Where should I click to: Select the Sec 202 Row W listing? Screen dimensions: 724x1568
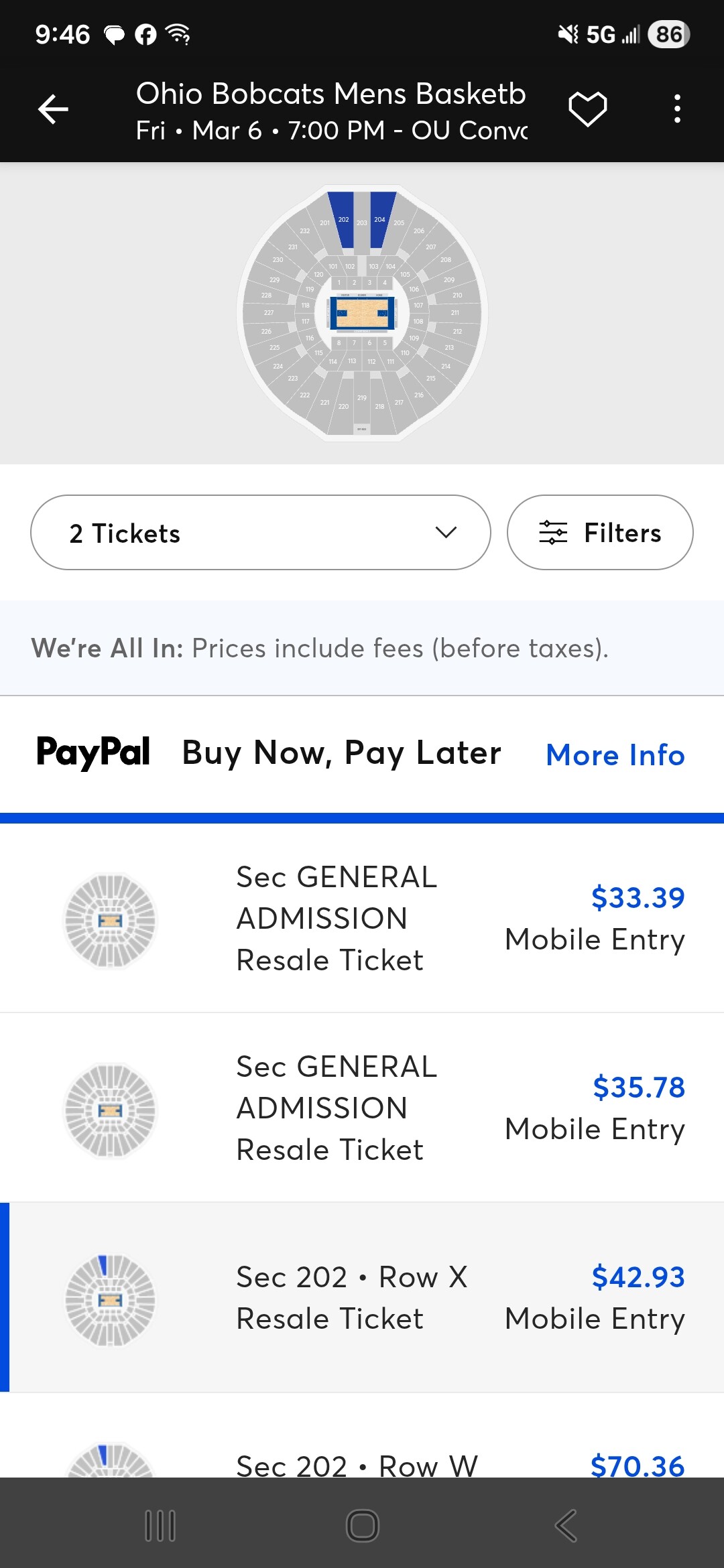pos(362,1465)
